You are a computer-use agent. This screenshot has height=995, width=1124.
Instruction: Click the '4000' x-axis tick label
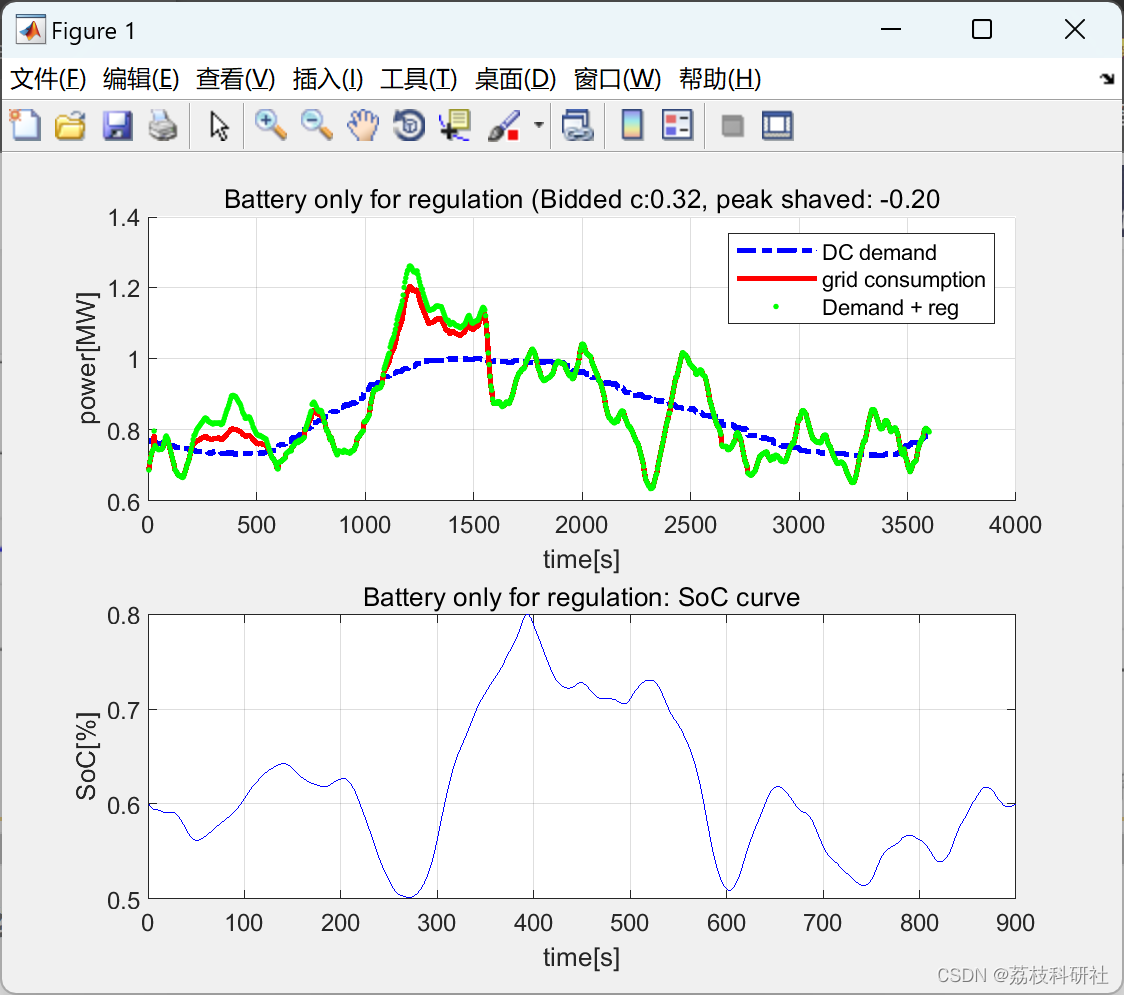click(1015, 525)
